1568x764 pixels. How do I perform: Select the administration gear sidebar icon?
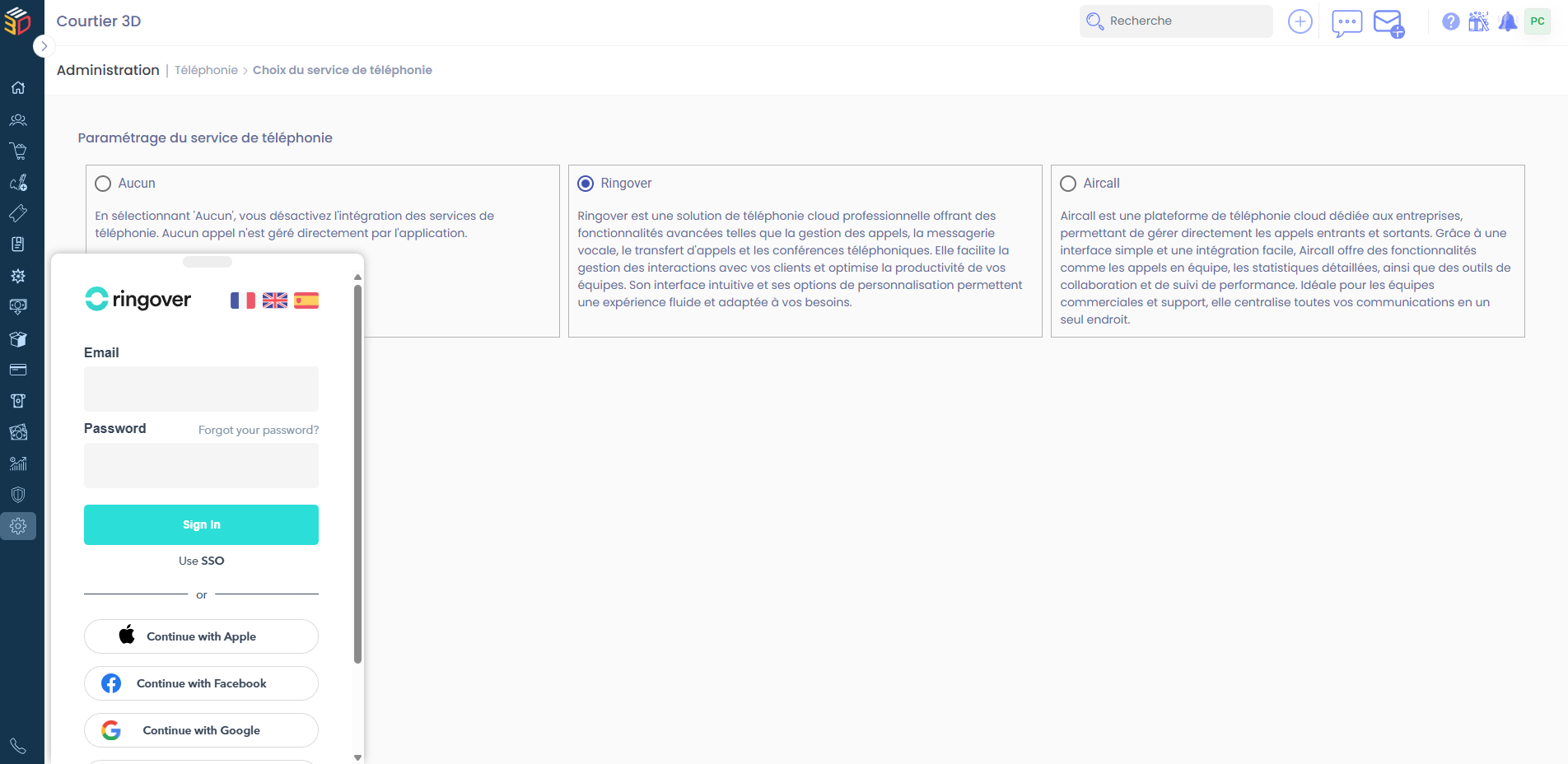click(18, 526)
